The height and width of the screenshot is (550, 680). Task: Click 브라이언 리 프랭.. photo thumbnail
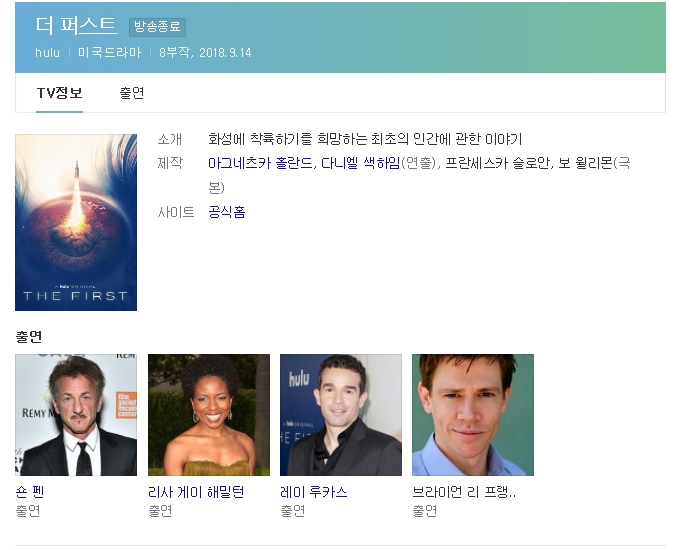pyautogui.click(x=473, y=415)
